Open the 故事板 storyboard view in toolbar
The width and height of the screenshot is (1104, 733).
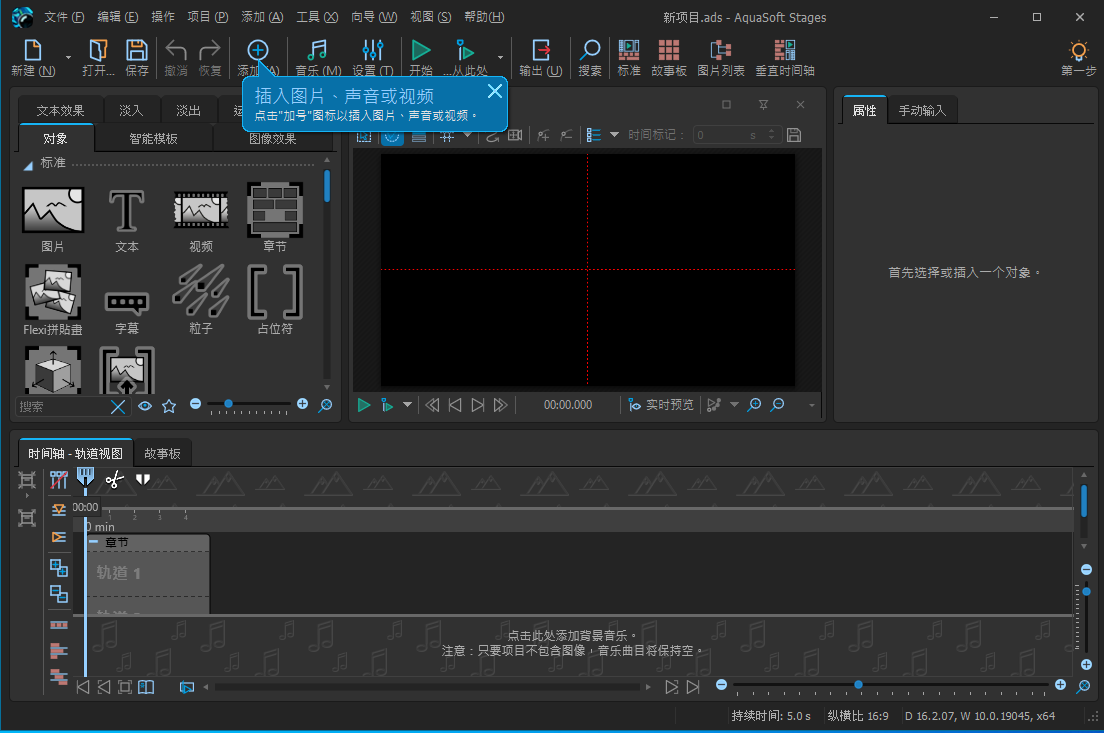coord(669,56)
